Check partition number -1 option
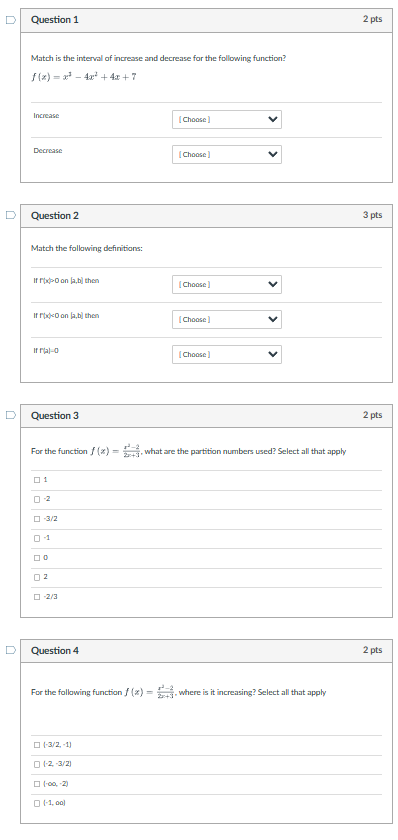The width and height of the screenshot is (398, 840). coord(37,538)
